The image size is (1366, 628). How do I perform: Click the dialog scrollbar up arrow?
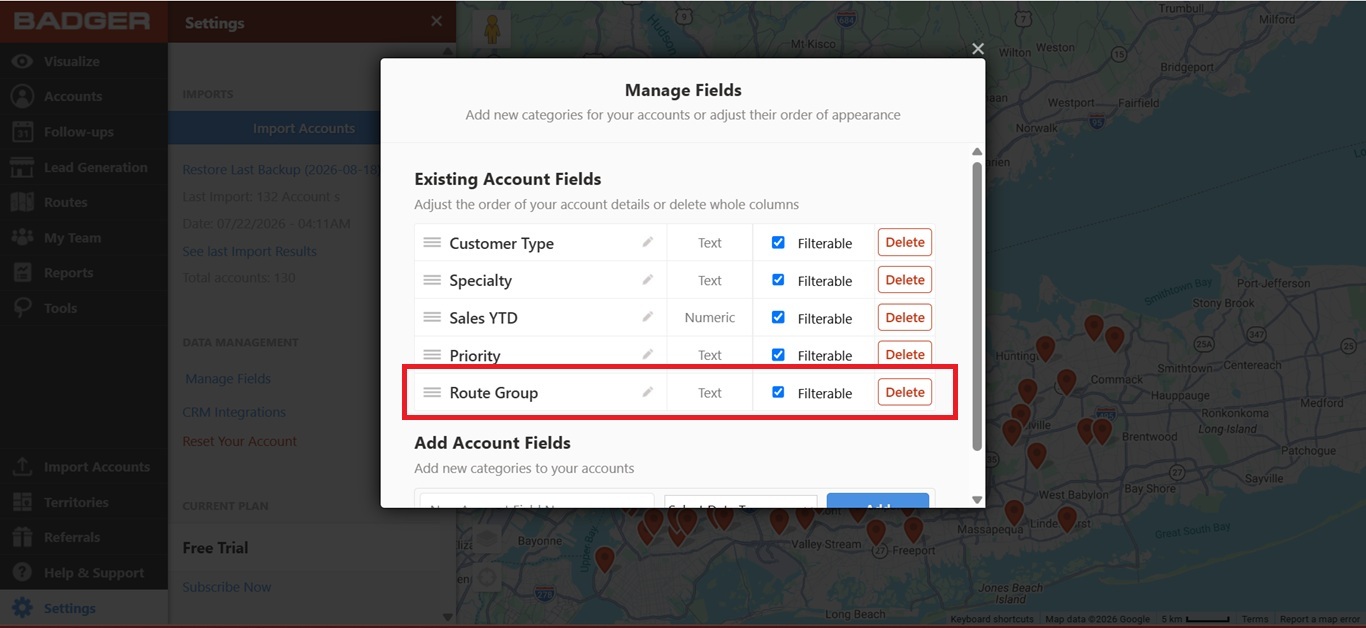coord(977,152)
